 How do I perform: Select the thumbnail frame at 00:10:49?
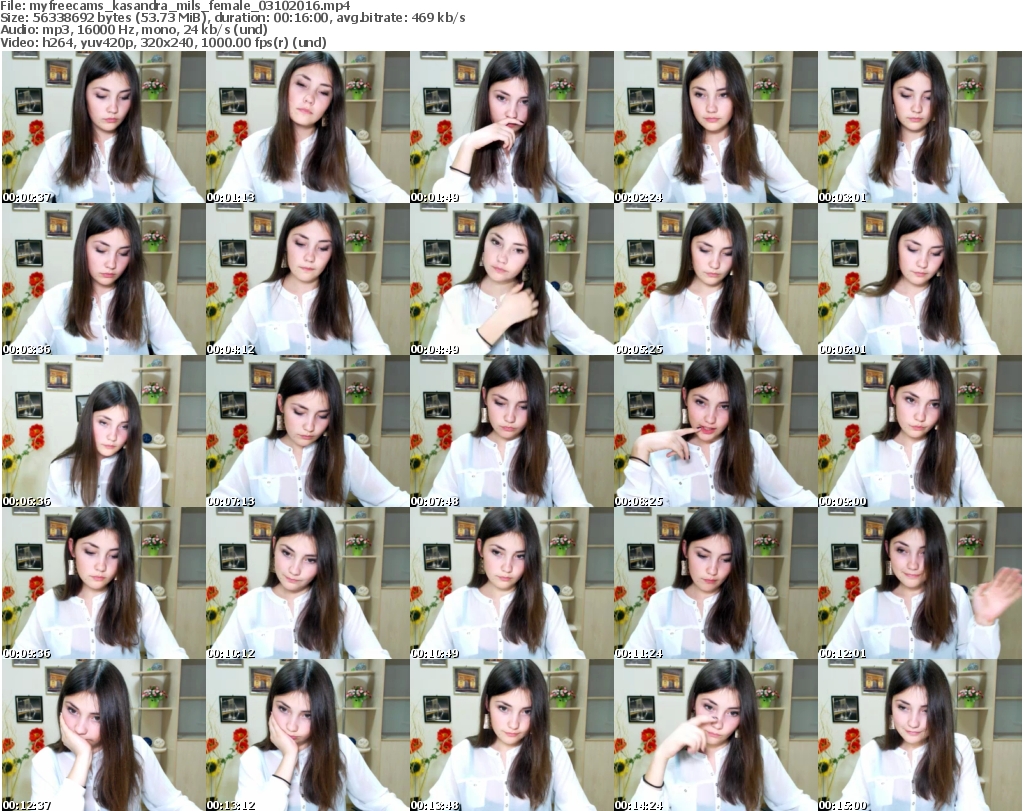(511, 584)
